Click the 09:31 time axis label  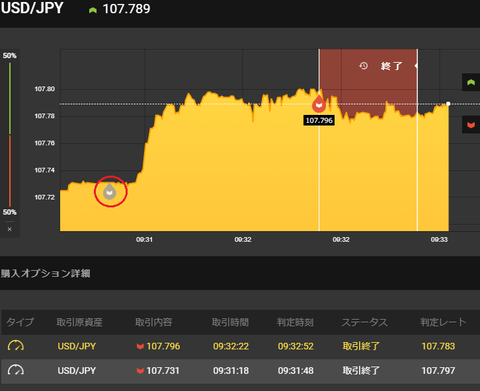click(144, 239)
